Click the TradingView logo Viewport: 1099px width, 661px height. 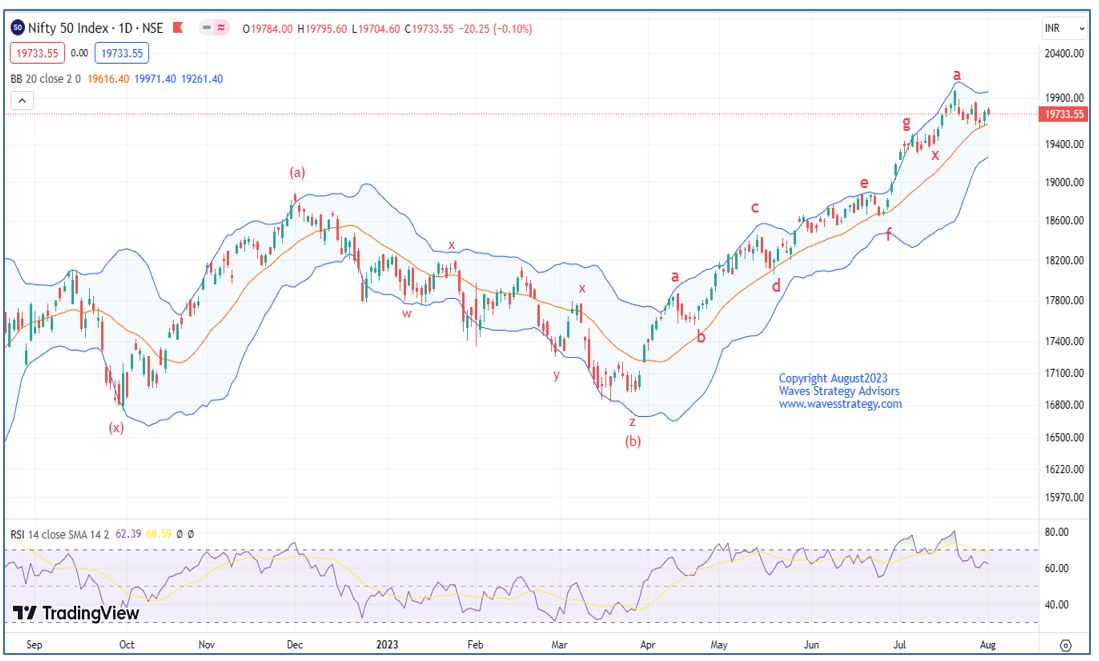pyautogui.click(x=76, y=613)
